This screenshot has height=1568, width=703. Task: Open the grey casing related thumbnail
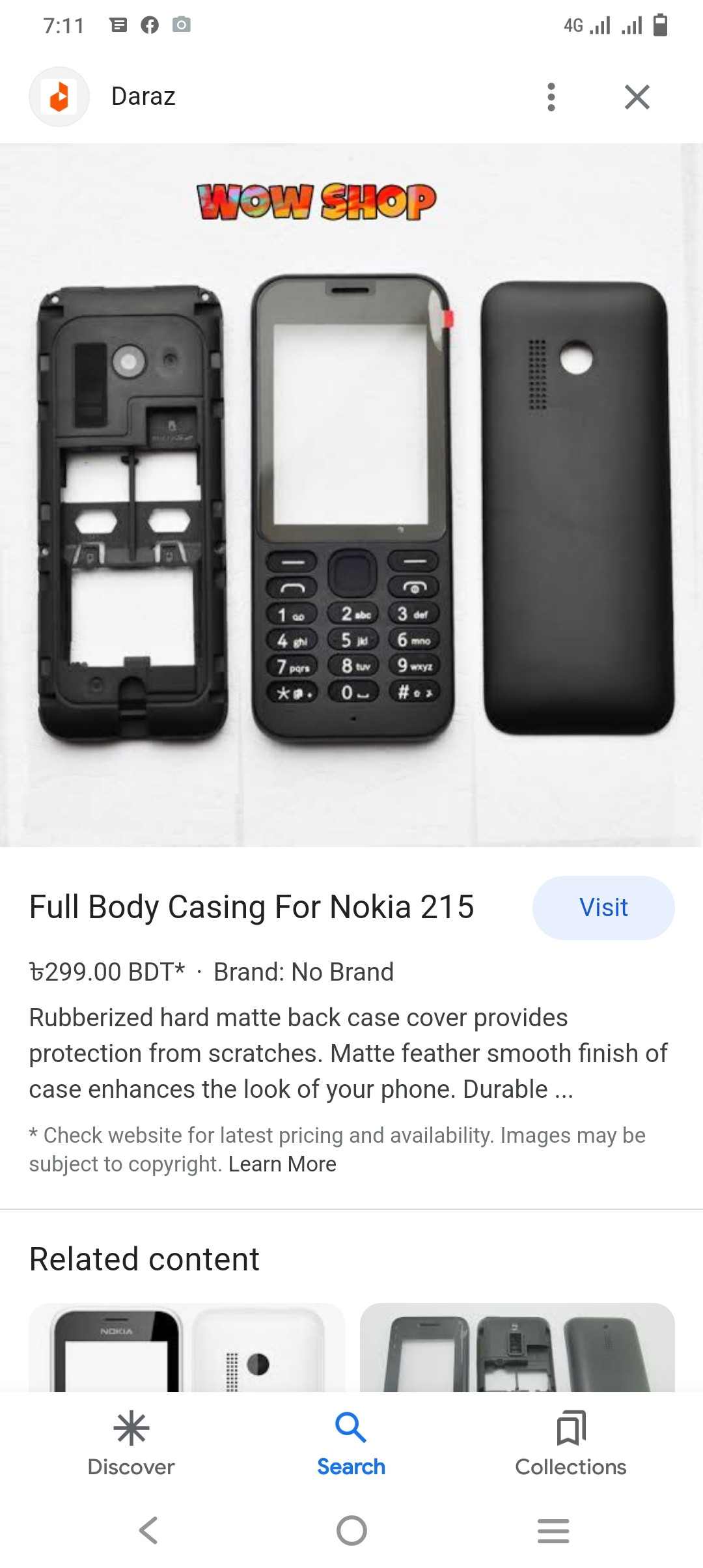pyautogui.click(x=517, y=1347)
